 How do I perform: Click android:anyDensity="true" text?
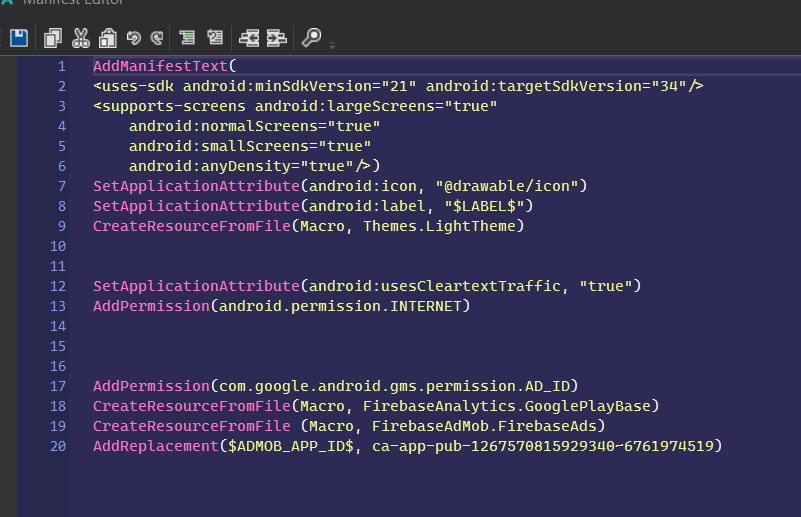pyautogui.click(x=241, y=166)
